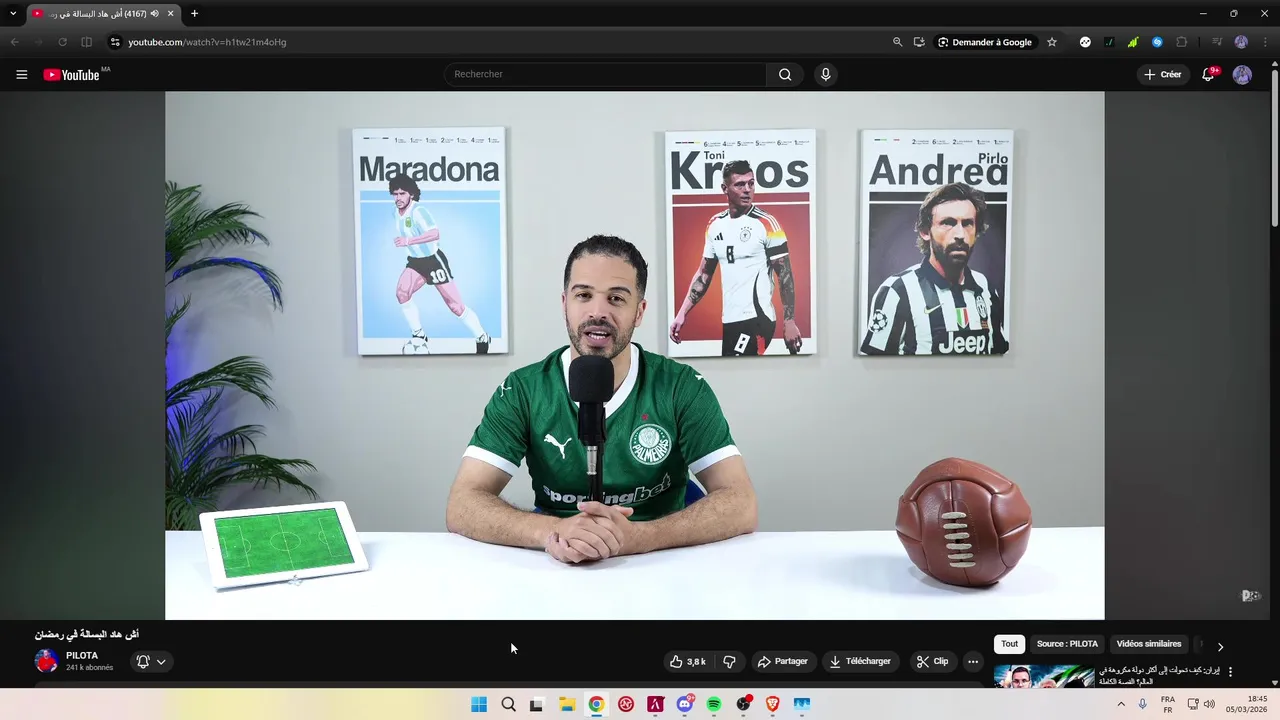Mute the tab via speaker icon
1280x720 pixels.
click(x=155, y=14)
